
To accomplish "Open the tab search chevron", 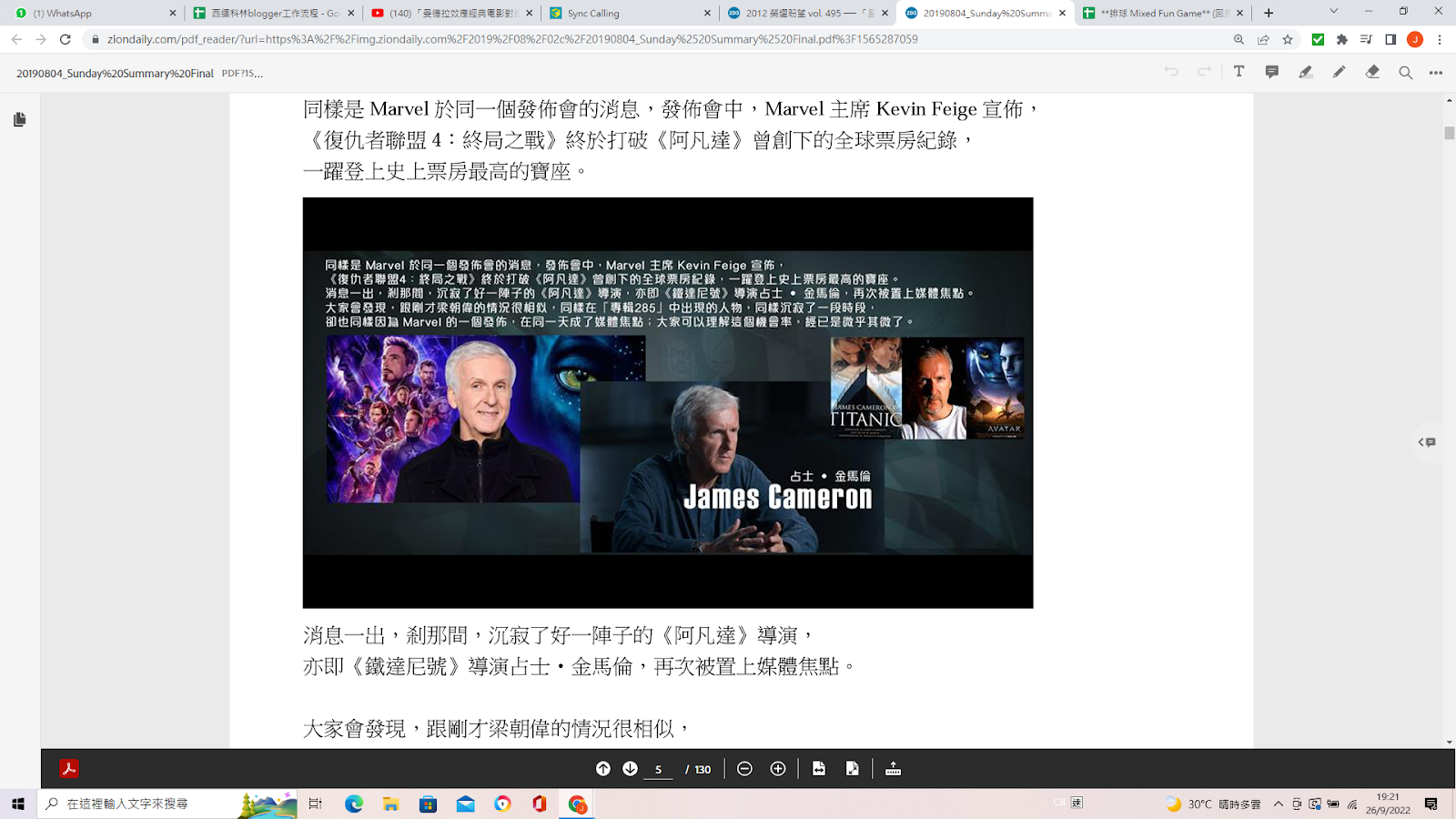I will [1333, 12].
